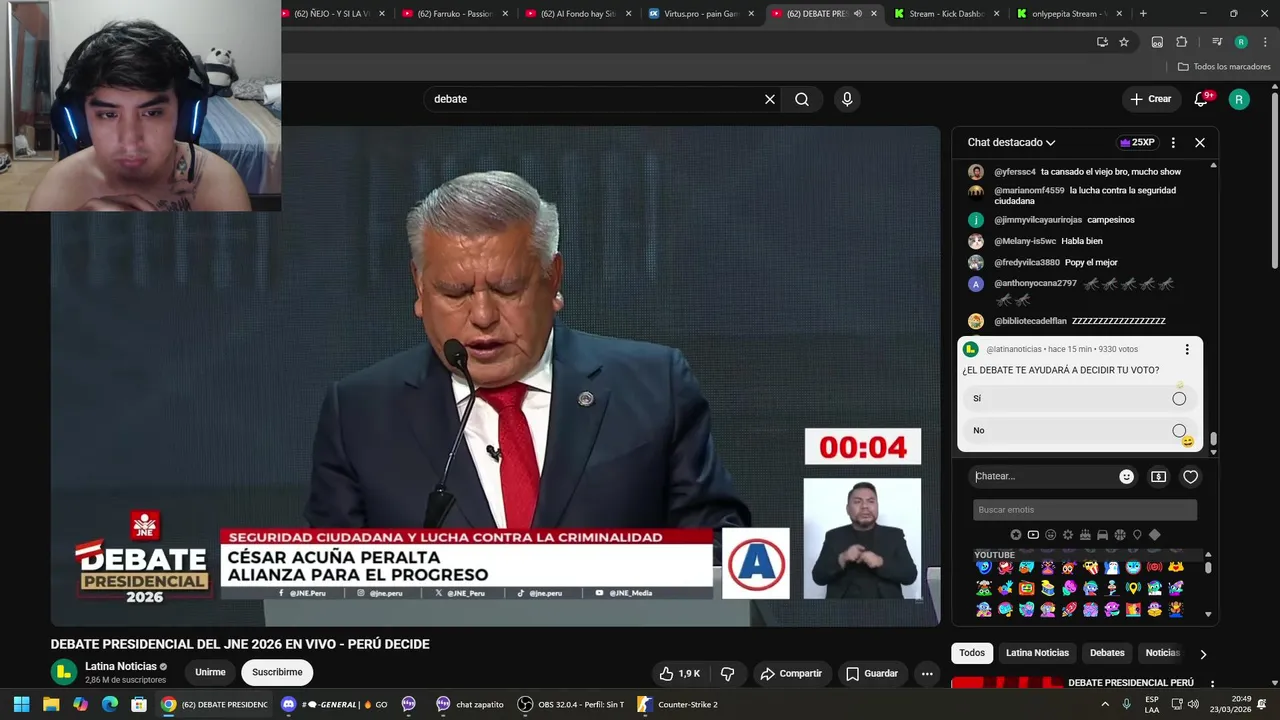Open Discord GENERAL window in taskbar
Screen dimensions: 1280x720
(335, 704)
